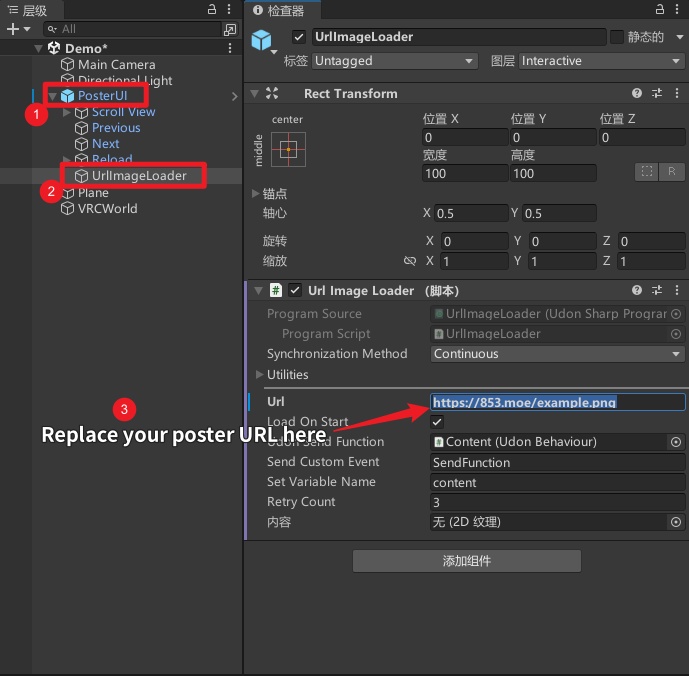Collapse the Demo scene tree
The width and height of the screenshot is (689, 676).
point(39,48)
